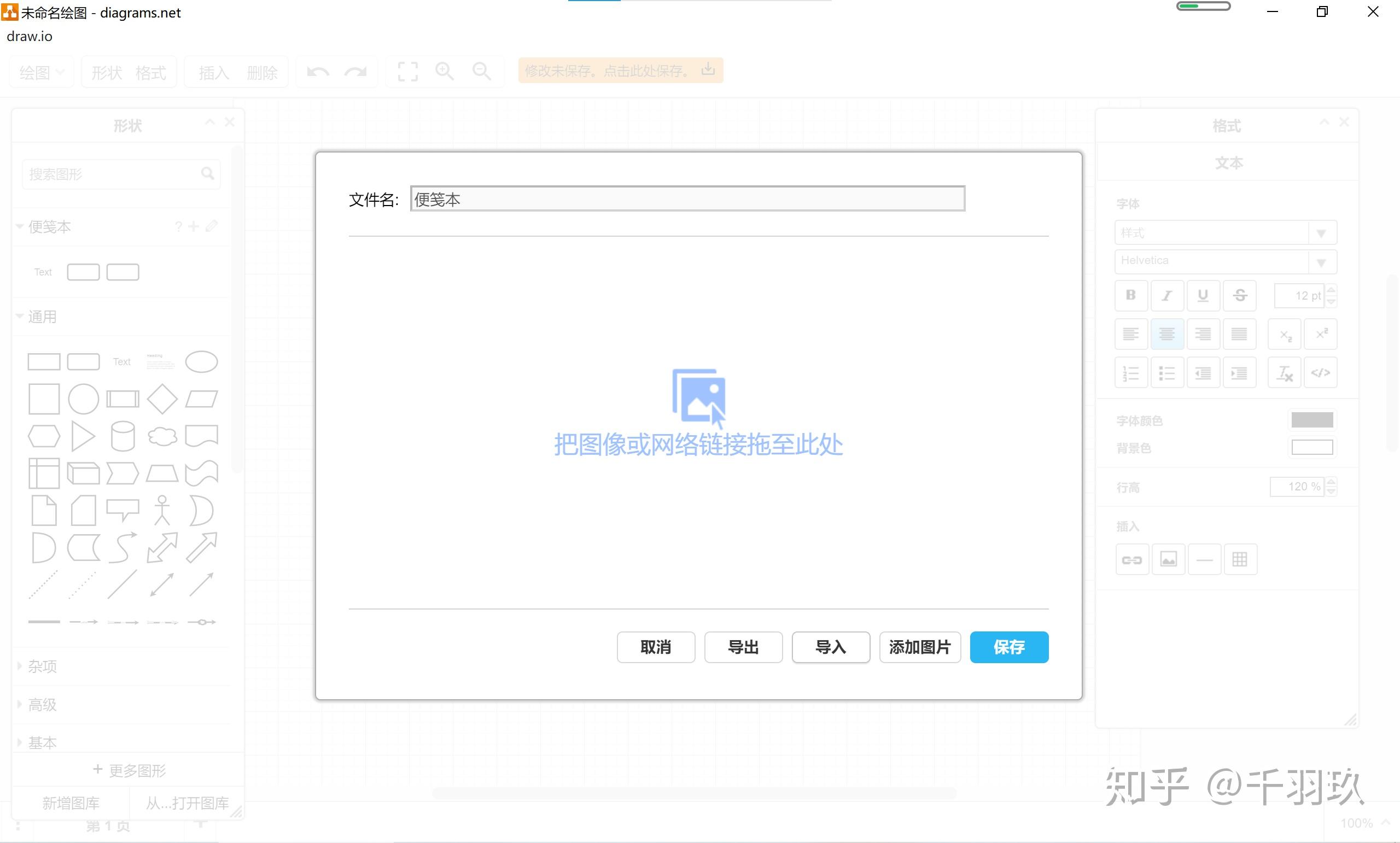This screenshot has width=1400, height=843.
Task: Collapse the 通用 shapes section
Action: tap(42, 317)
